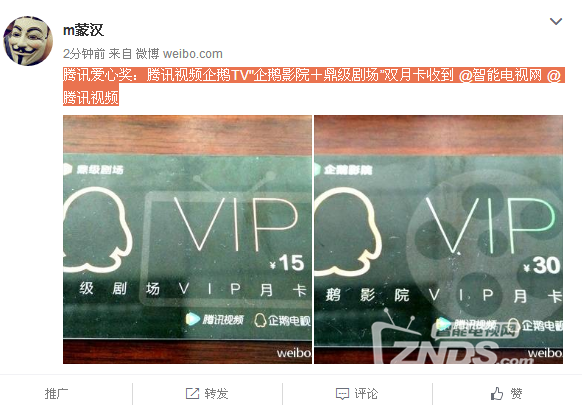
Task: Click the thumbs-up like icon
Action: [x=497, y=393]
